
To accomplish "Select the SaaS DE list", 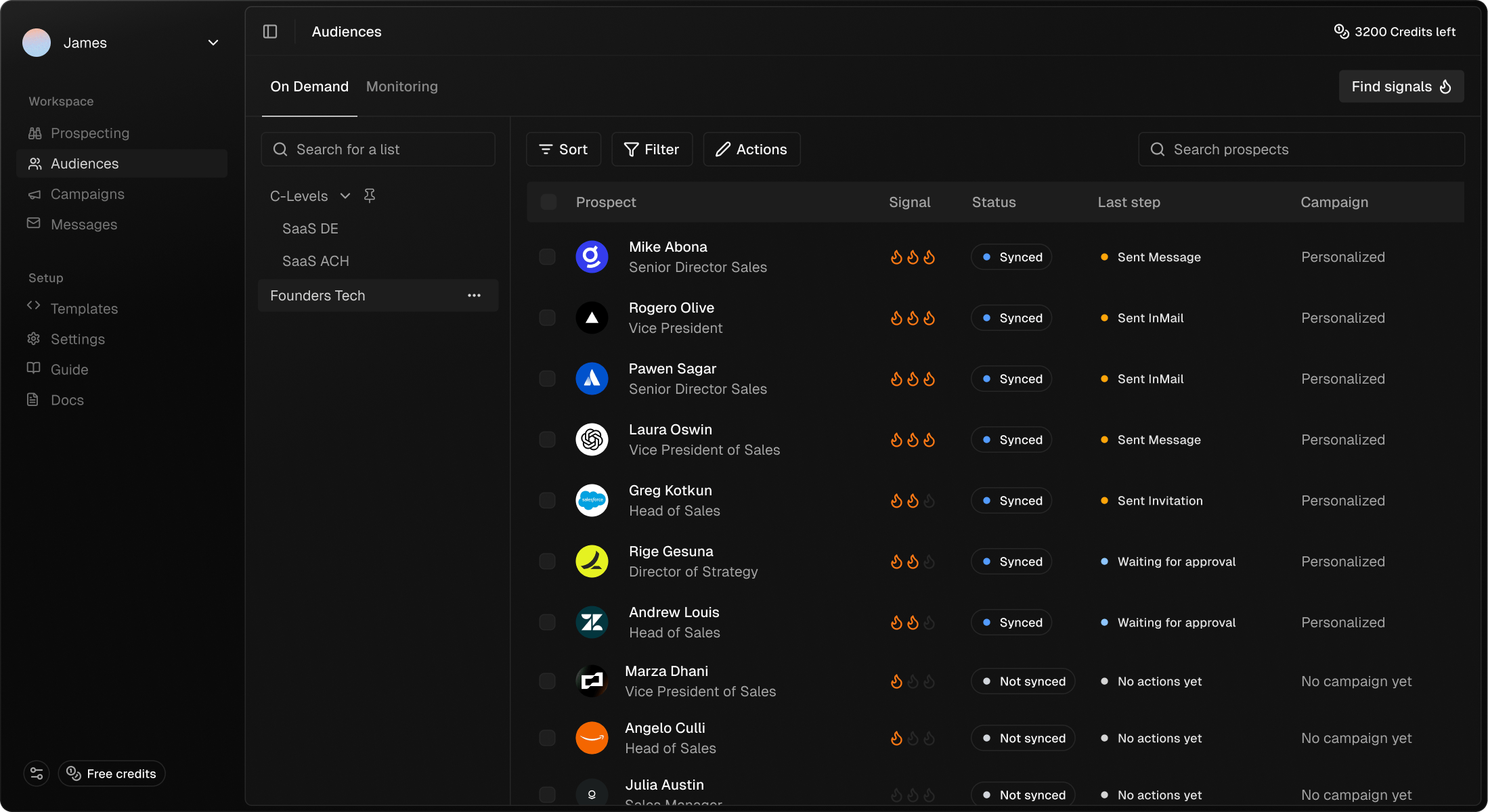I will click(x=310, y=228).
